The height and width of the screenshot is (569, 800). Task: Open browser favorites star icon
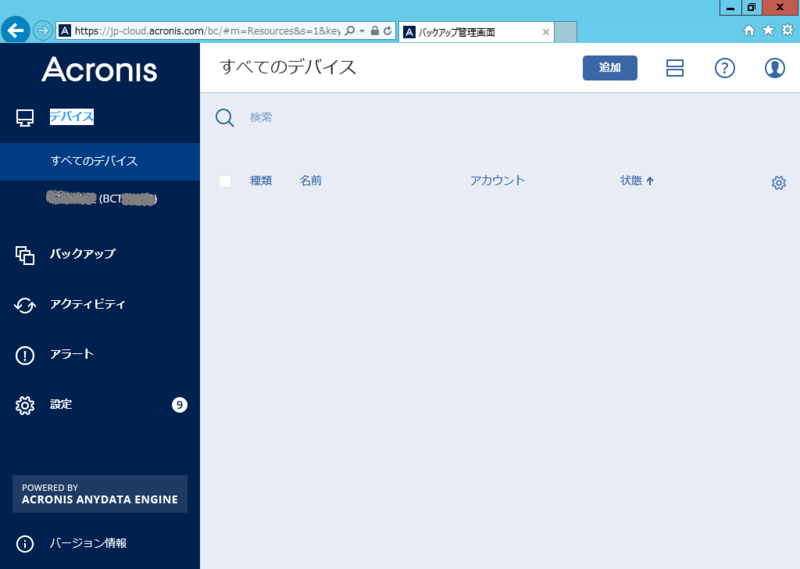[x=768, y=30]
